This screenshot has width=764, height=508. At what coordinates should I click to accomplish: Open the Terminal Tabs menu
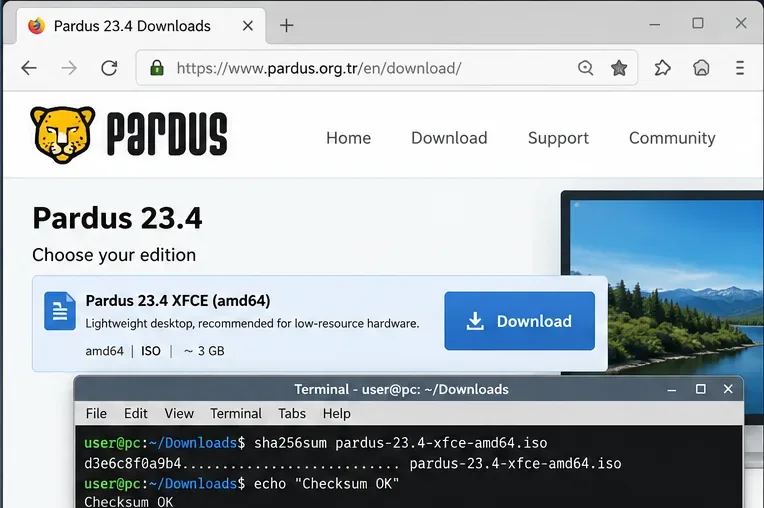click(292, 414)
